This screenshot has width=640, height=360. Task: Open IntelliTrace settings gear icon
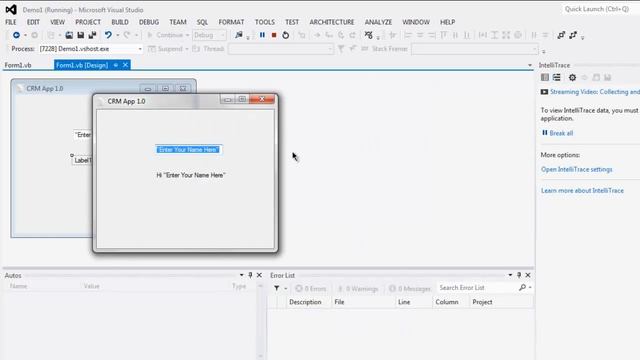tap(573, 77)
